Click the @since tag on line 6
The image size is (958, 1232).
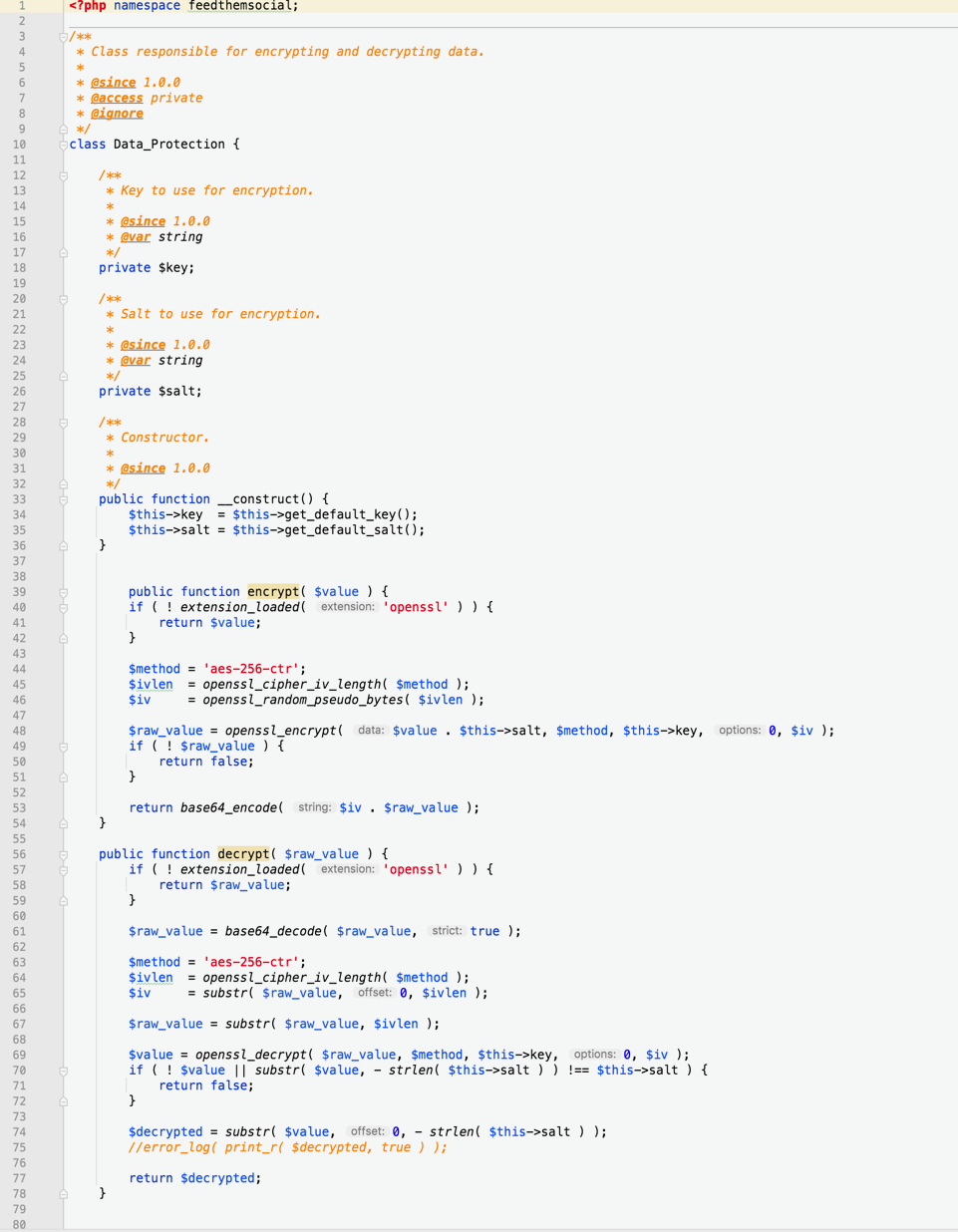113,83
